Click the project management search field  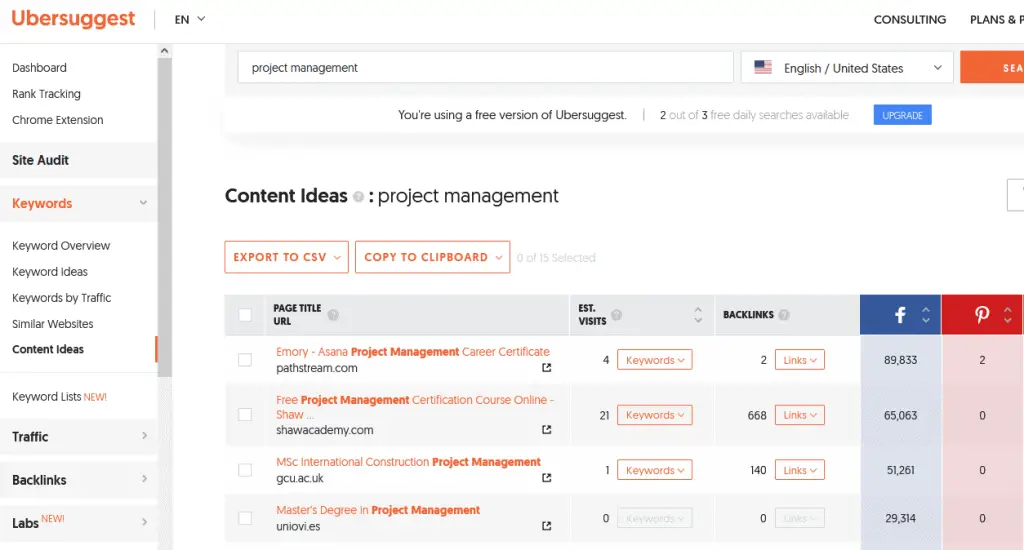point(485,68)
